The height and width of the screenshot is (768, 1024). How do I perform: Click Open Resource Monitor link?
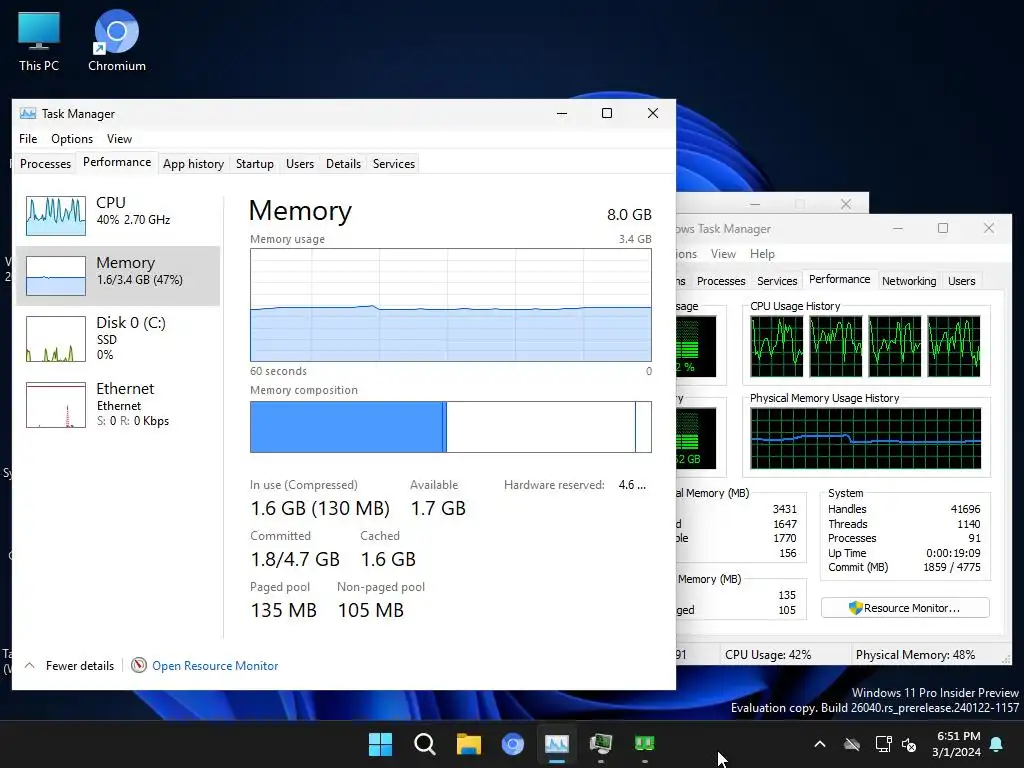[215, 665]
